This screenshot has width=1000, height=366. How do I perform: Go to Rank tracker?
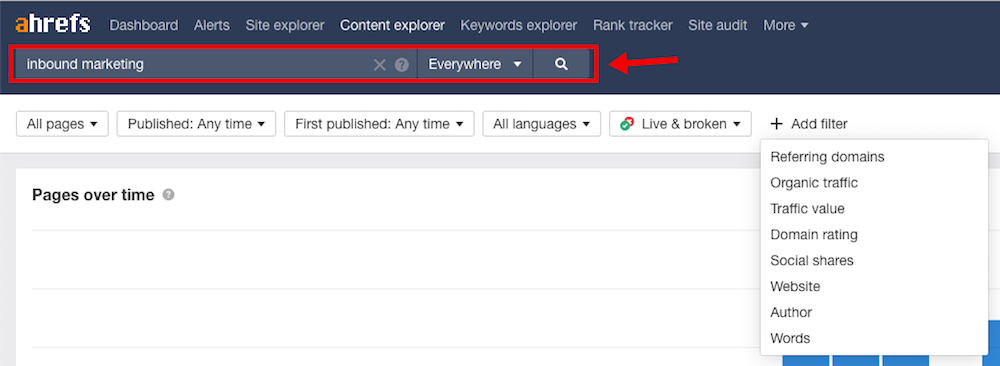[633, 26]
